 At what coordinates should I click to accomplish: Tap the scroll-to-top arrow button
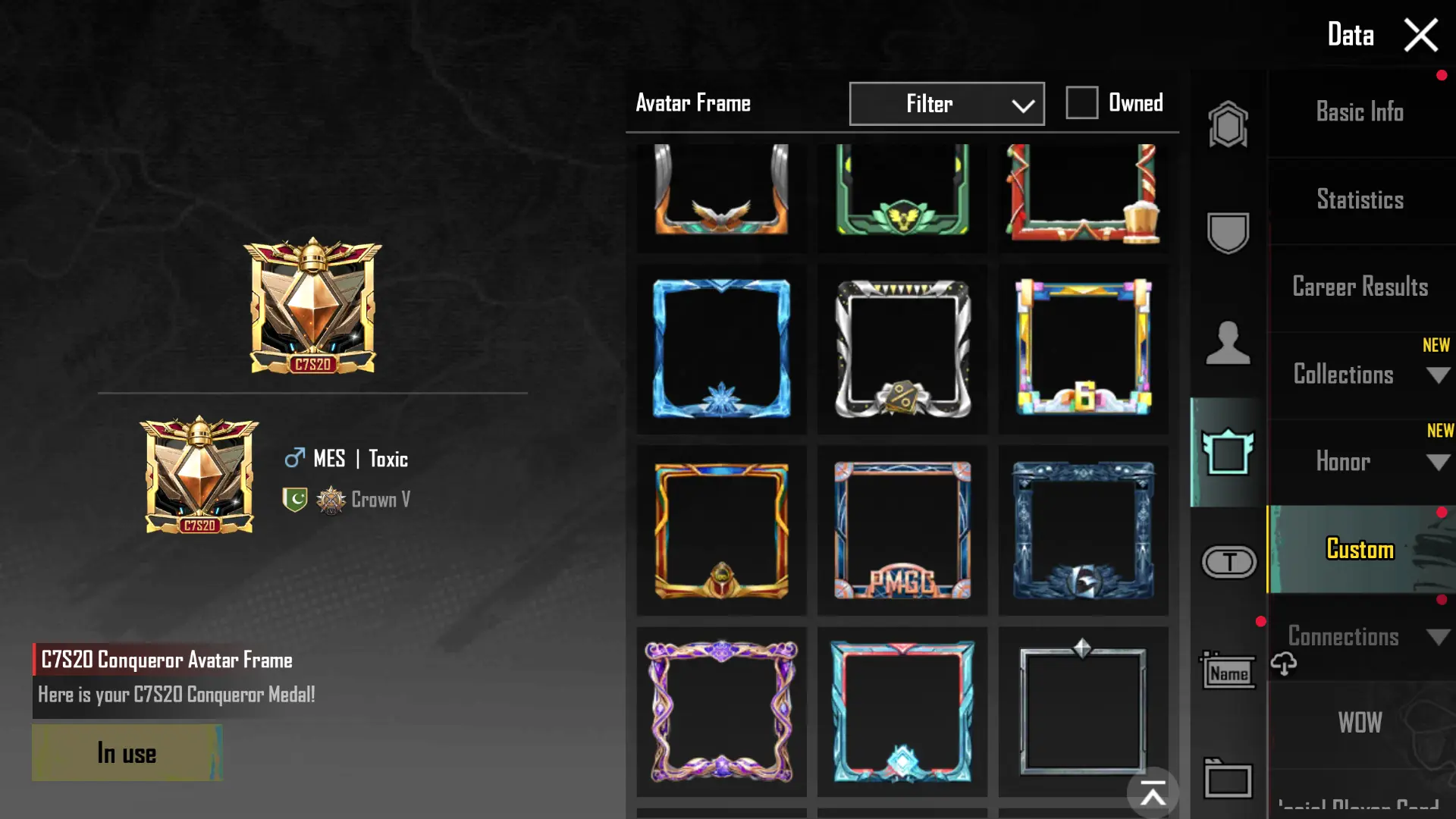point(1153,794)
